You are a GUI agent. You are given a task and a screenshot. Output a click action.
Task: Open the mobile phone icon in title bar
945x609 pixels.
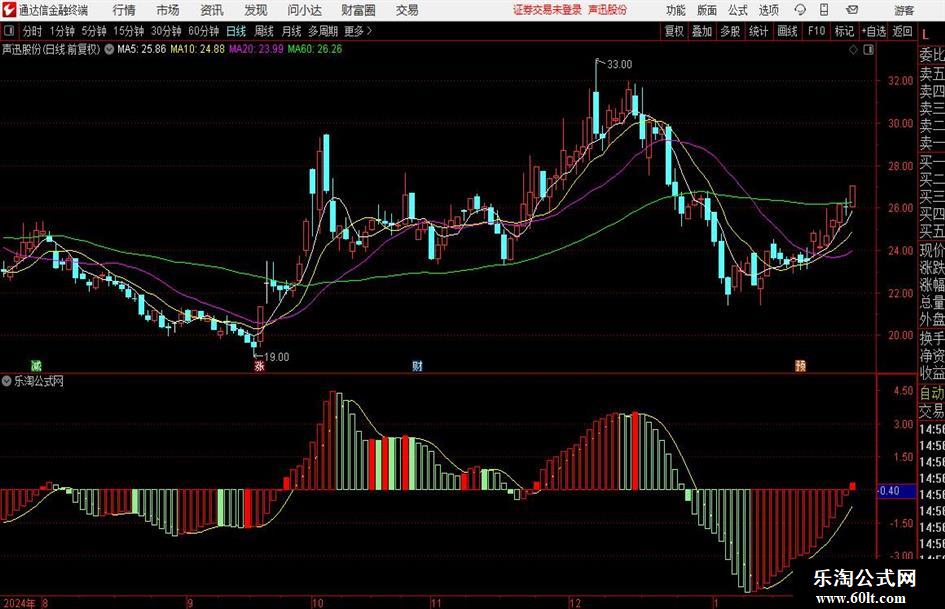824,10
